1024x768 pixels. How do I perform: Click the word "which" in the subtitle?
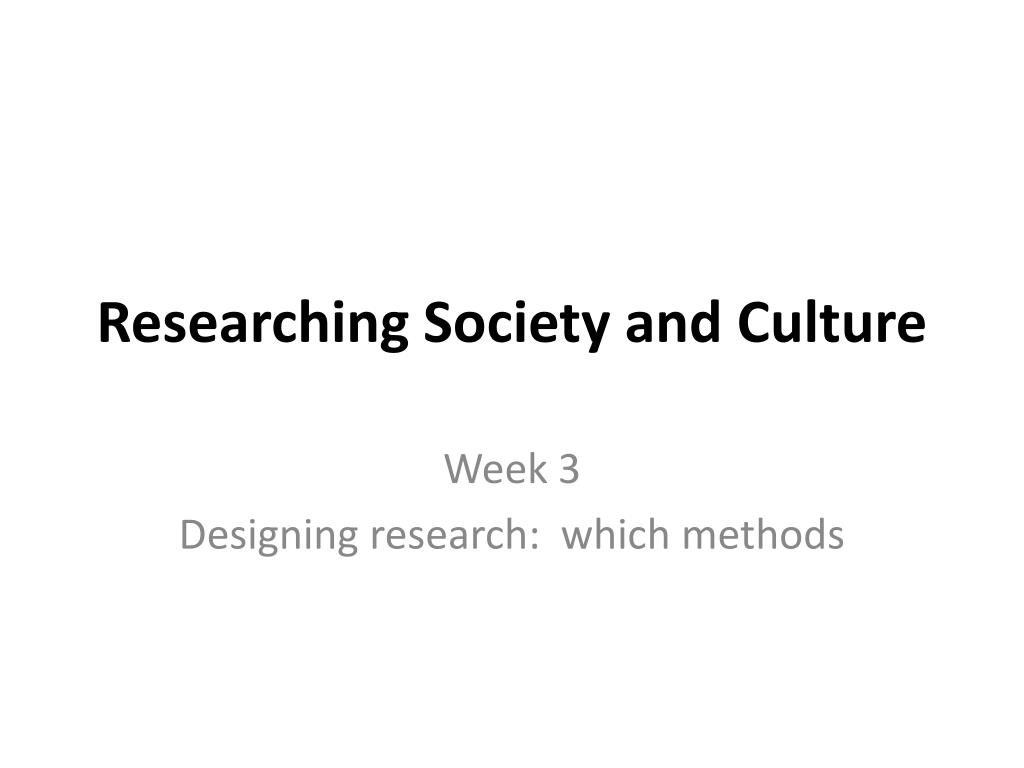(615, 533)
